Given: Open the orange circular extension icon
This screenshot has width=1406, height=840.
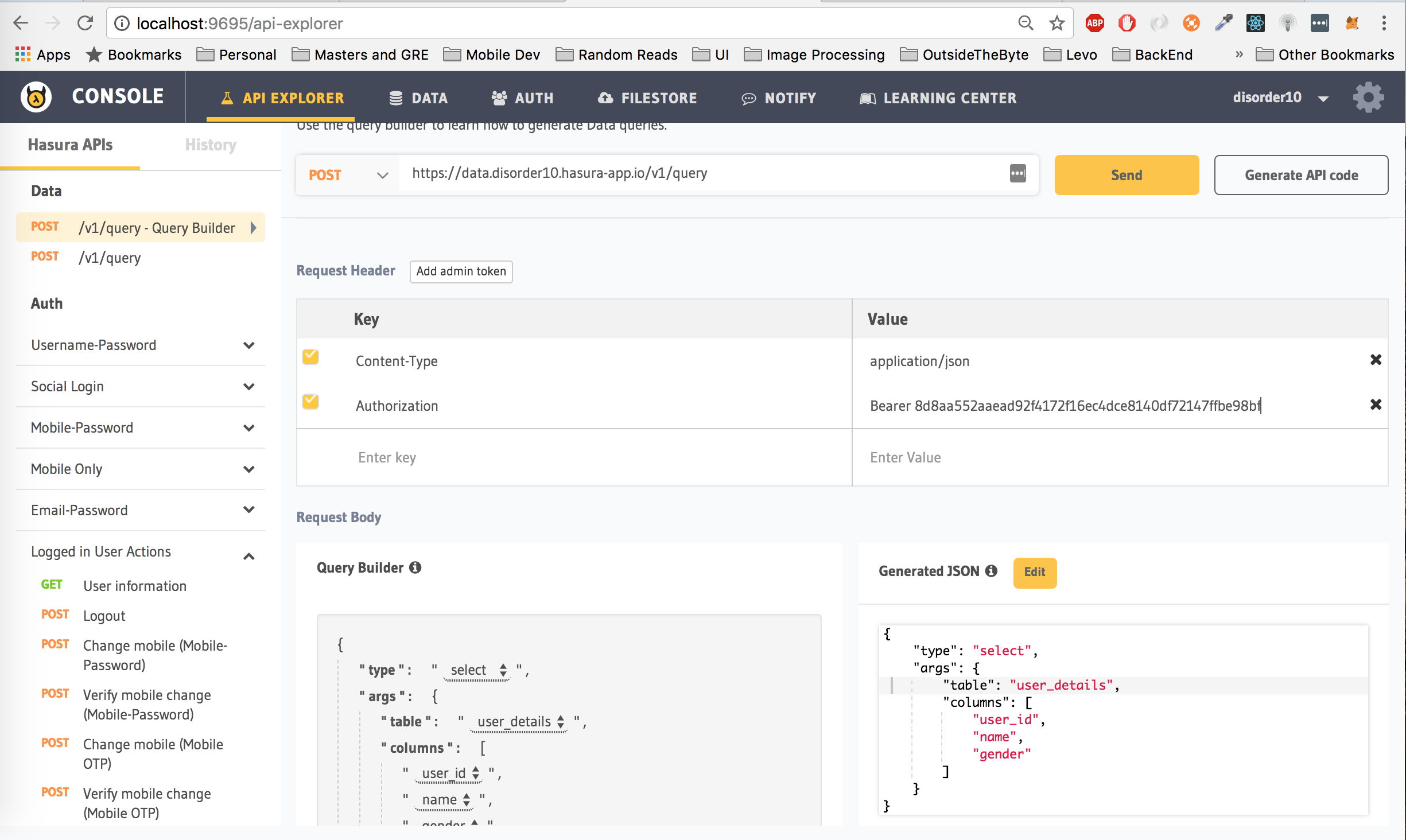Looking at the screenshot, I should pyautogui.click(x=1191, y=23).
